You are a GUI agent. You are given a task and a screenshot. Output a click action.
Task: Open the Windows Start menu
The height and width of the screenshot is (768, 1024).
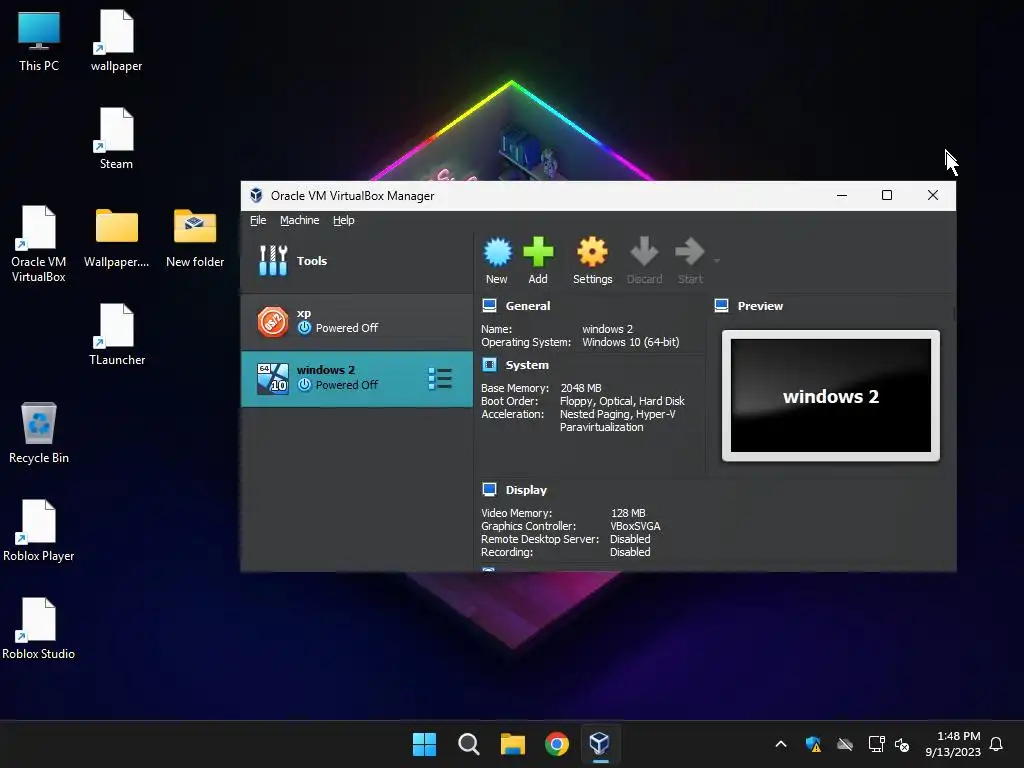424,744
